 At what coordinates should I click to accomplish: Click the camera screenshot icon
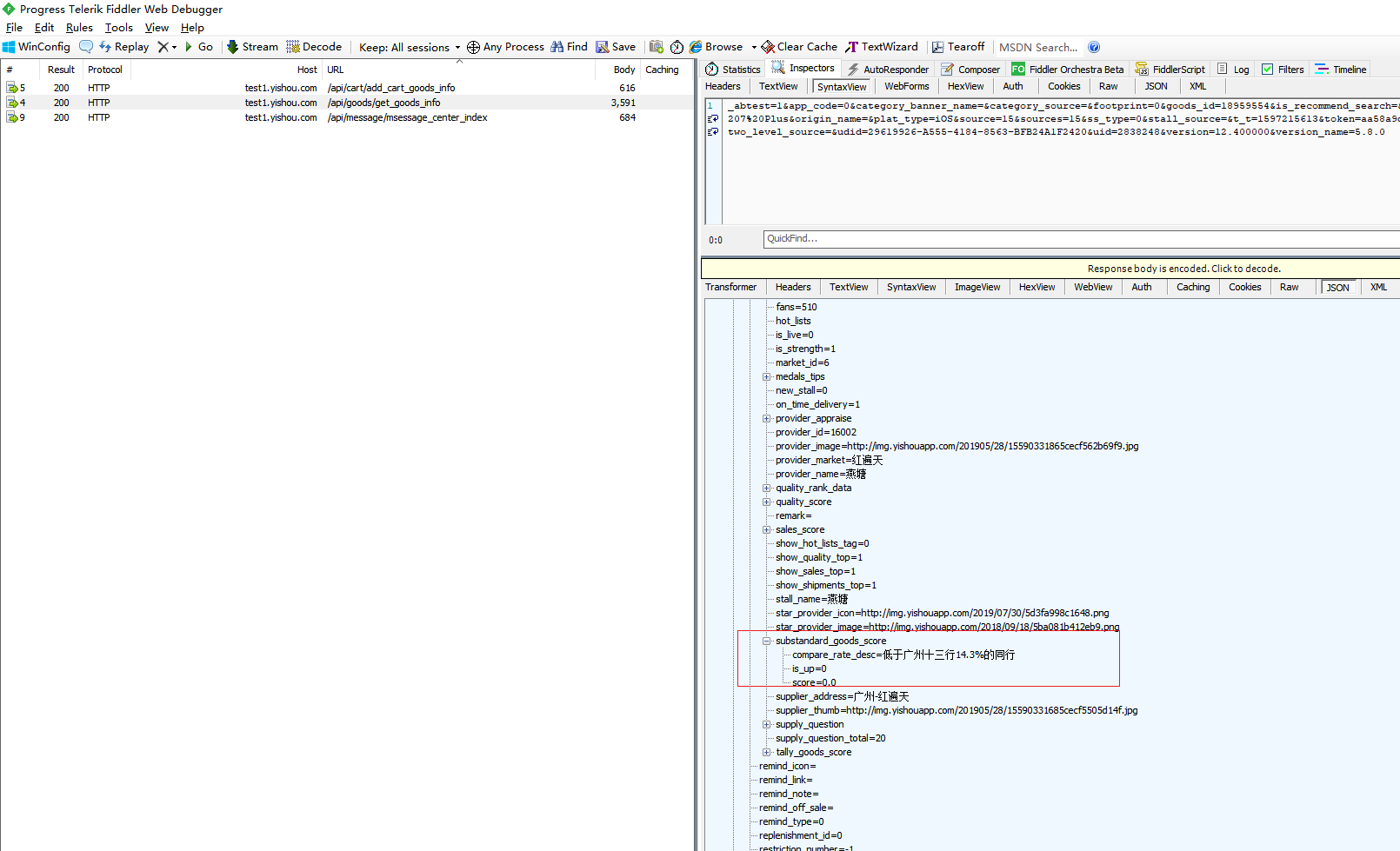(x=657, y=47)
